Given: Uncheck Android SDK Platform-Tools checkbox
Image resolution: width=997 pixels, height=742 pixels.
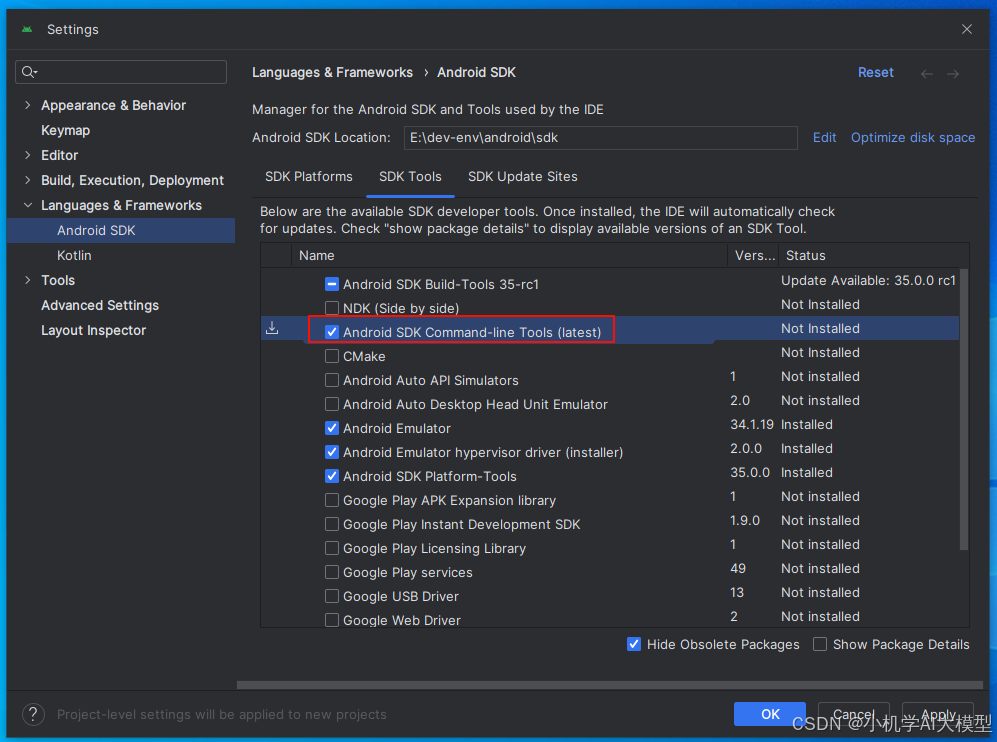Looking at the screenshot, I should (x=332, y=476).
